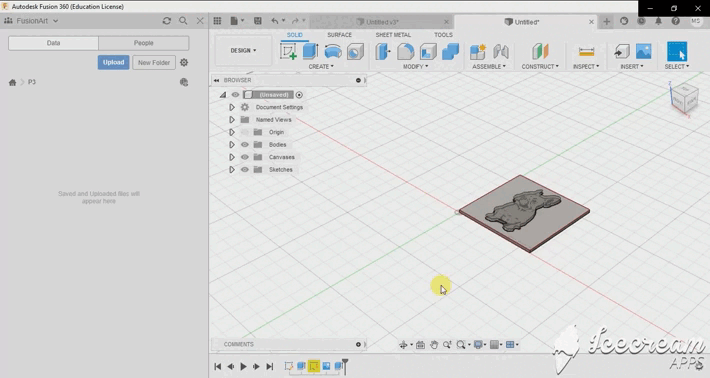
Task: Toggle visibility of Origin folder
Action: point(245,132)
